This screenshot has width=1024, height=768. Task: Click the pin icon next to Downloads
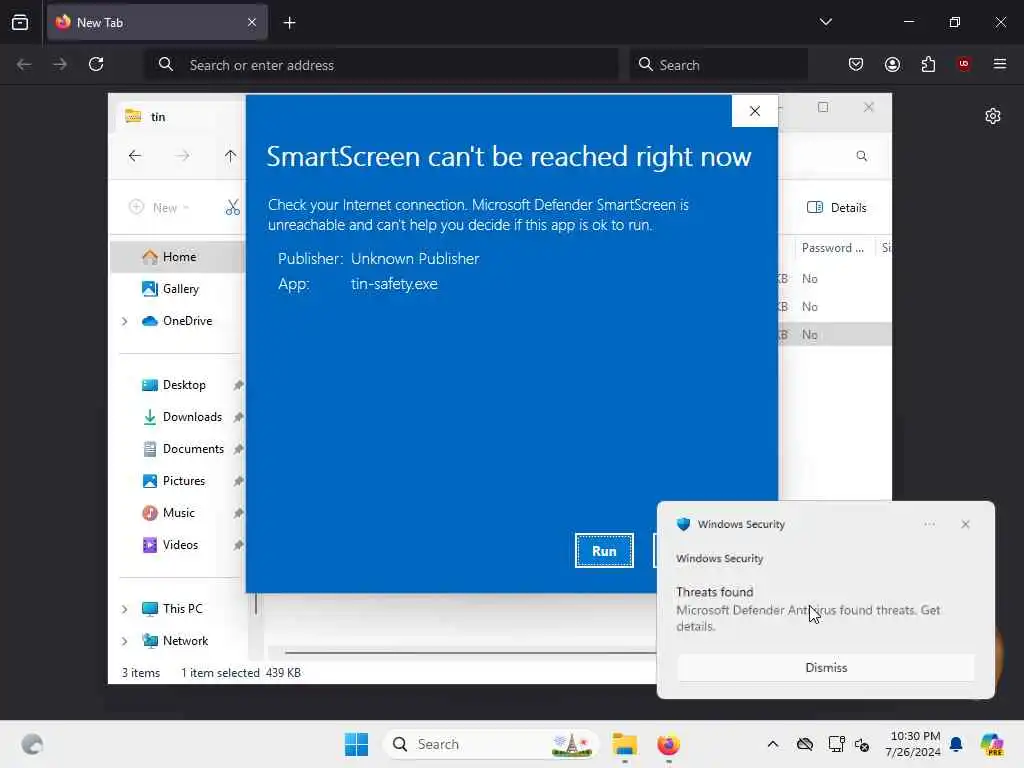[x=238, y=417]
